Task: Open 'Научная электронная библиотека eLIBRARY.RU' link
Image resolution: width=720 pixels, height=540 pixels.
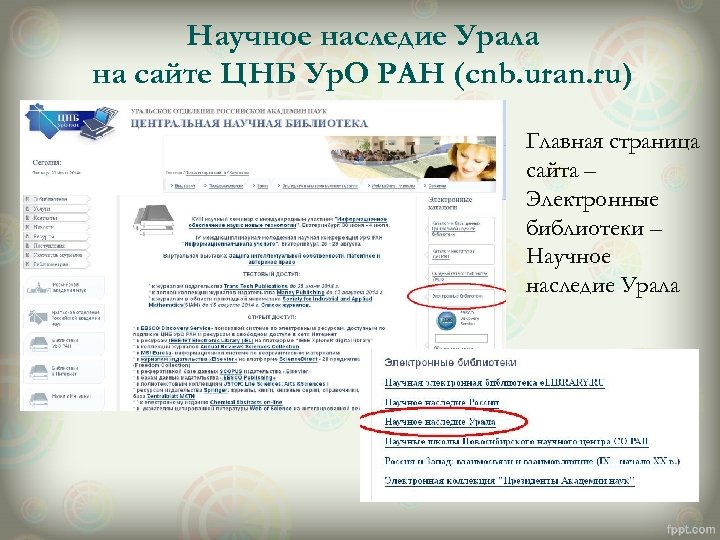Action: (x=494, y=382)
